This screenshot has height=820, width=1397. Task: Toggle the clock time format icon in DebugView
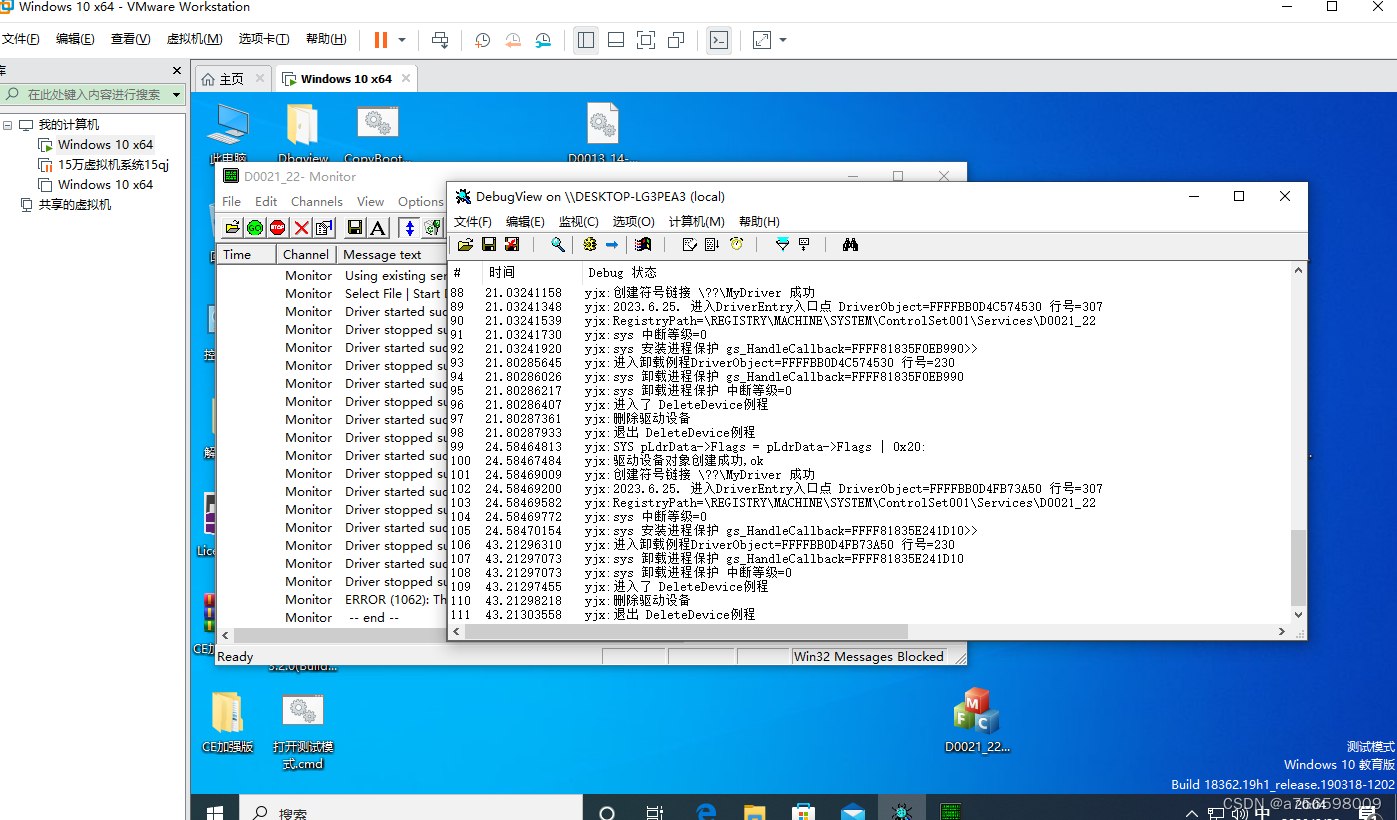coord(736,244)
